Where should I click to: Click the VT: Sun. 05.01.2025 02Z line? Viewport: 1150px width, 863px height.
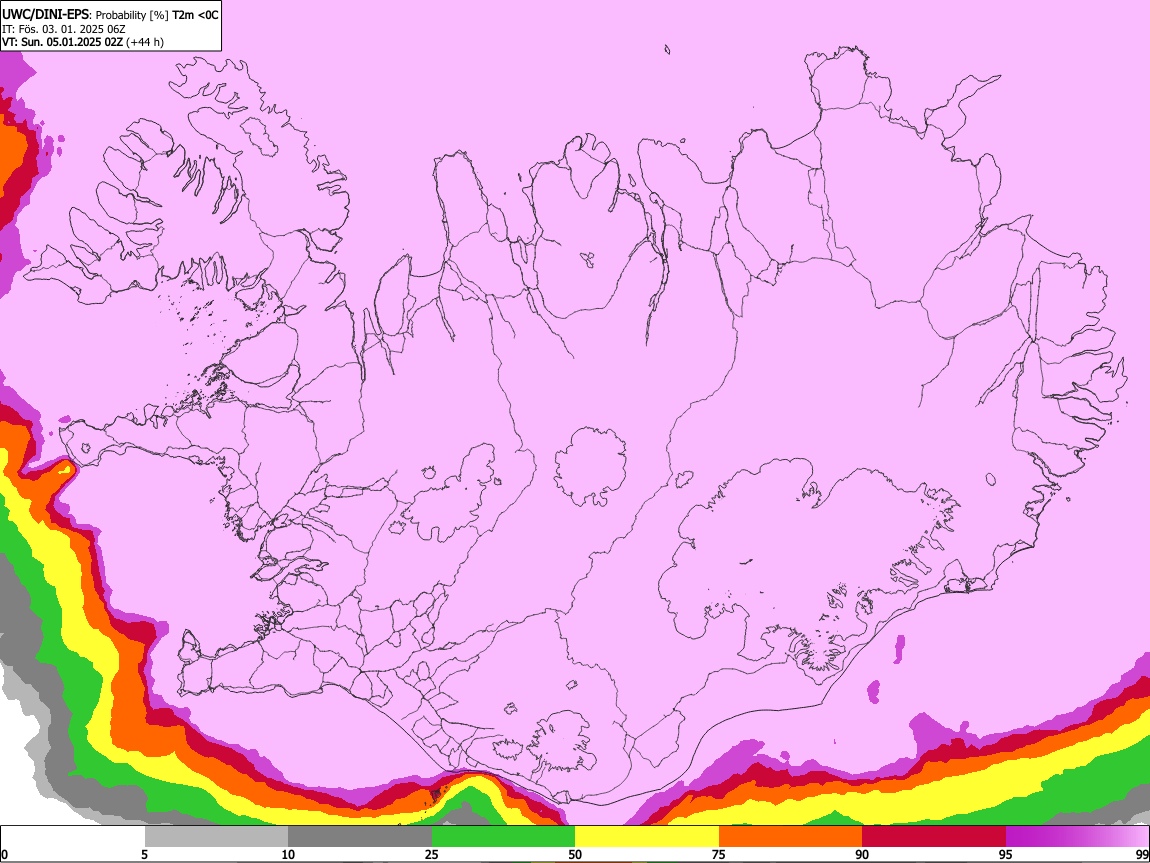pyautogui.click(x=83, y=42)
